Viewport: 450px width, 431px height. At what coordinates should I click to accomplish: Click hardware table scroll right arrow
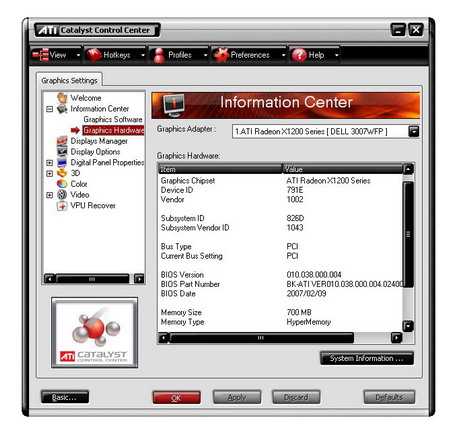(396, 338)
